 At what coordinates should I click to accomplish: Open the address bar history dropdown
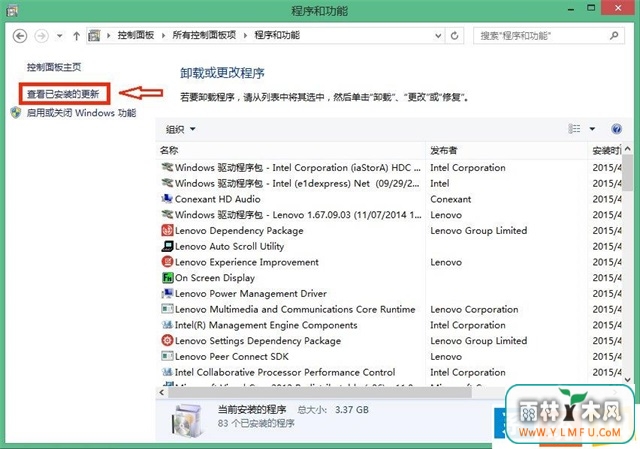438,36
